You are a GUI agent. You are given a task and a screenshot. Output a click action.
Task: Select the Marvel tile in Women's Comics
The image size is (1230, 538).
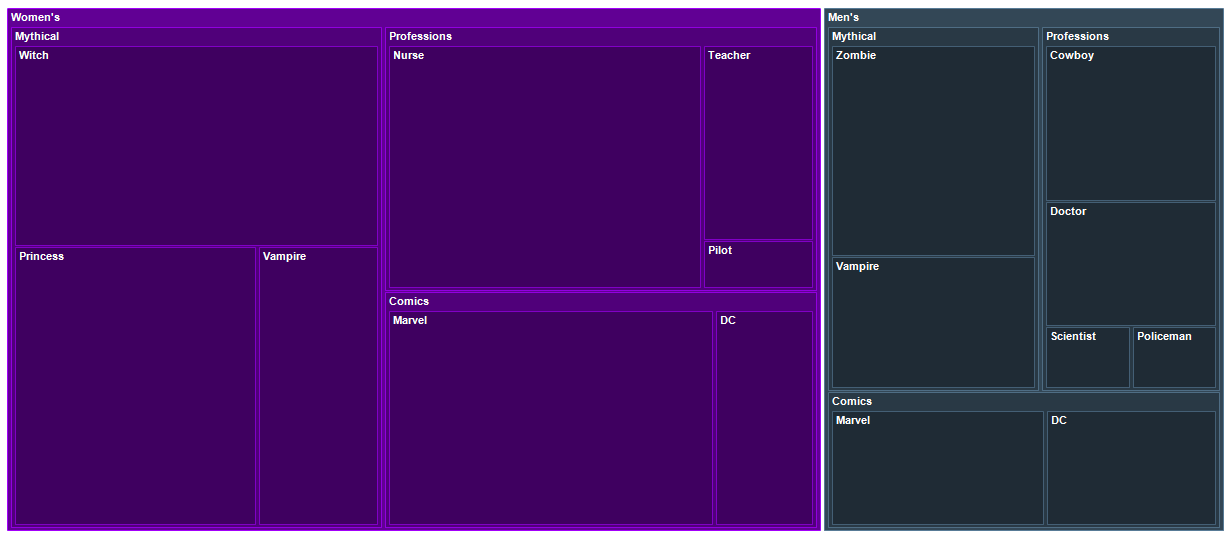point(551,418)
